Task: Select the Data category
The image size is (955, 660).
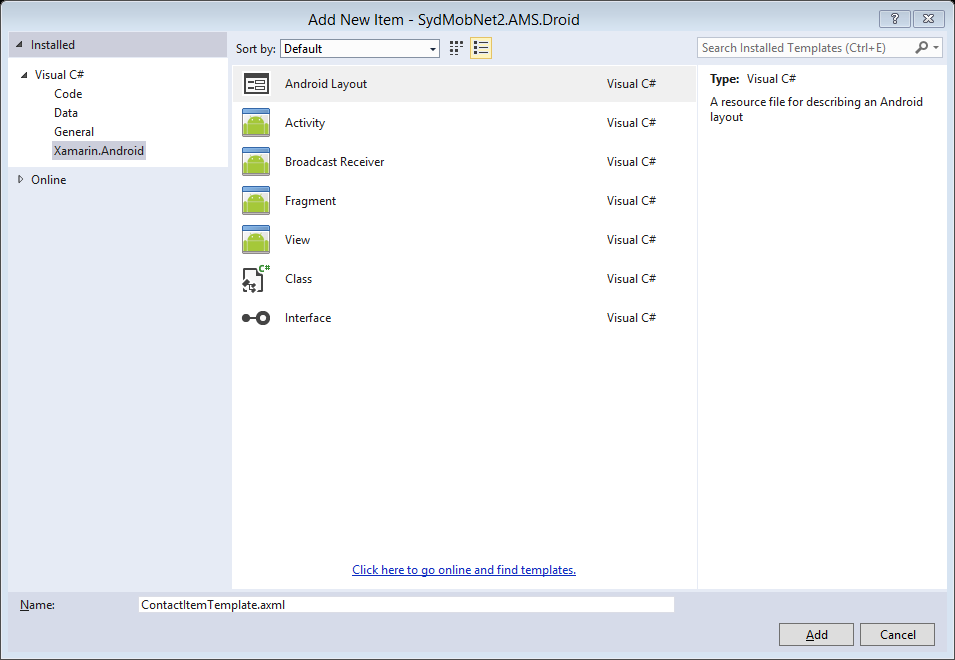Action: 66,113
